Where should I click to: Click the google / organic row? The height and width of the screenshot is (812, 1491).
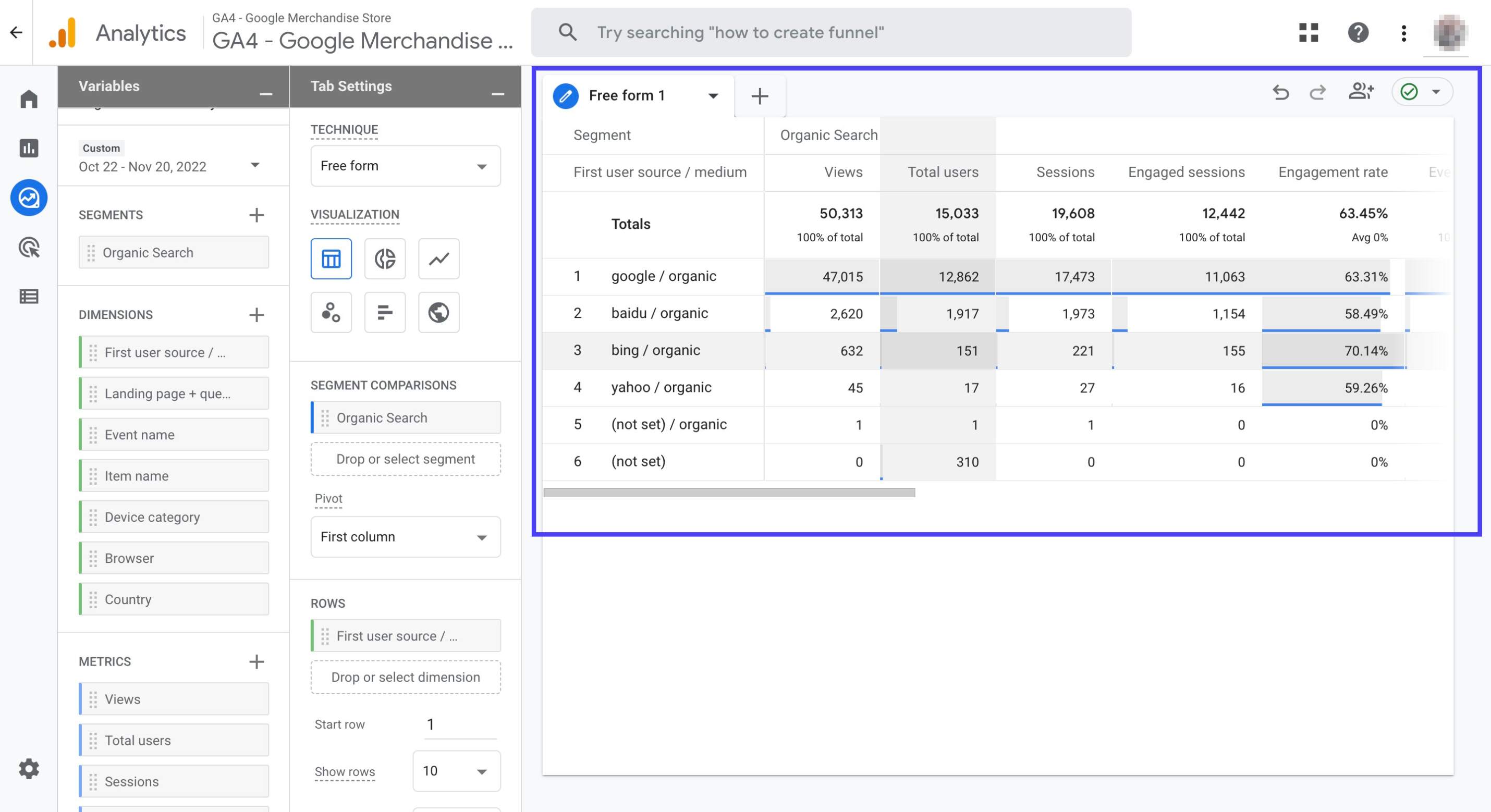(x=997, y=277)
